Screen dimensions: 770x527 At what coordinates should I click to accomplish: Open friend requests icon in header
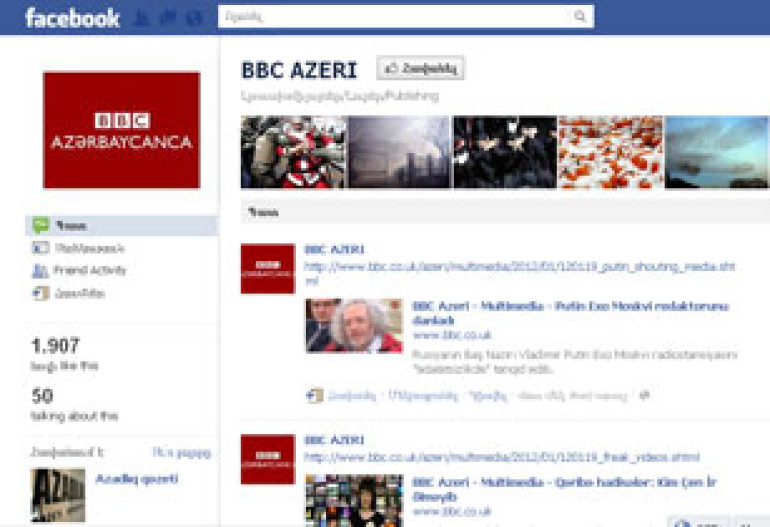pyautogui.click(x=141, y=19)
